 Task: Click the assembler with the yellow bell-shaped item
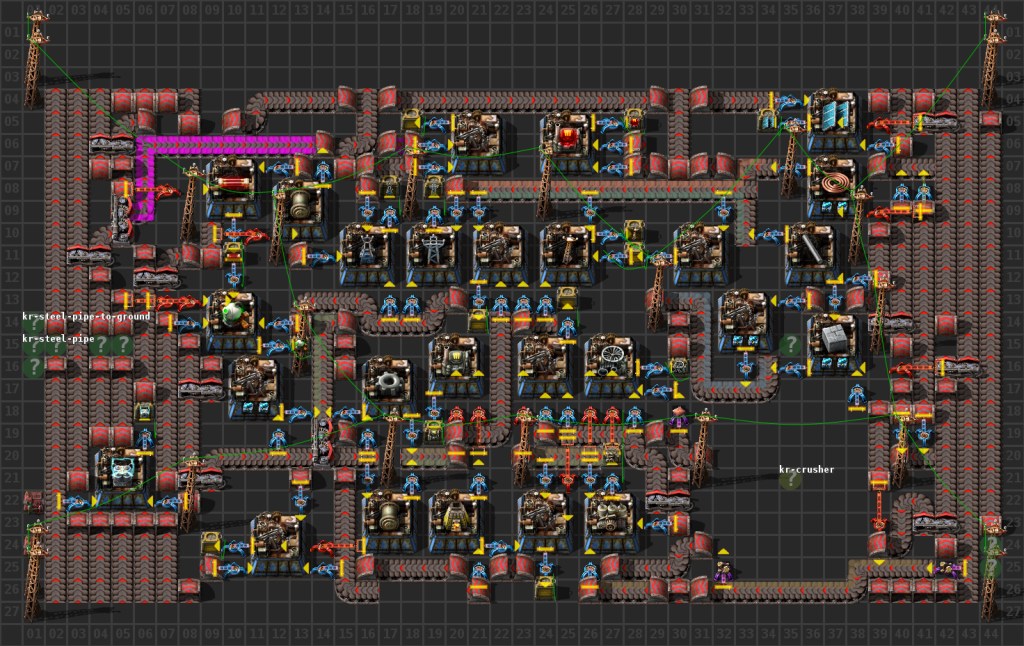coord(455,521)
